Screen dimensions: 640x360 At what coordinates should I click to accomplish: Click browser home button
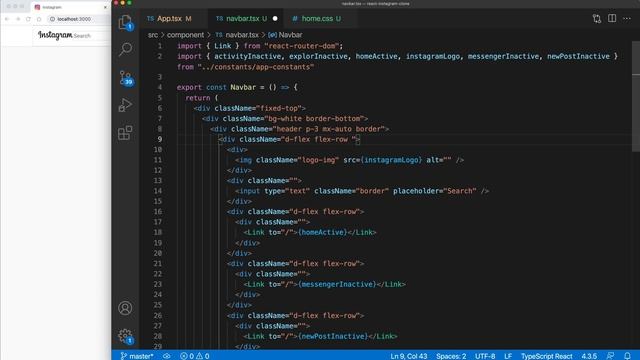[39, 19]
